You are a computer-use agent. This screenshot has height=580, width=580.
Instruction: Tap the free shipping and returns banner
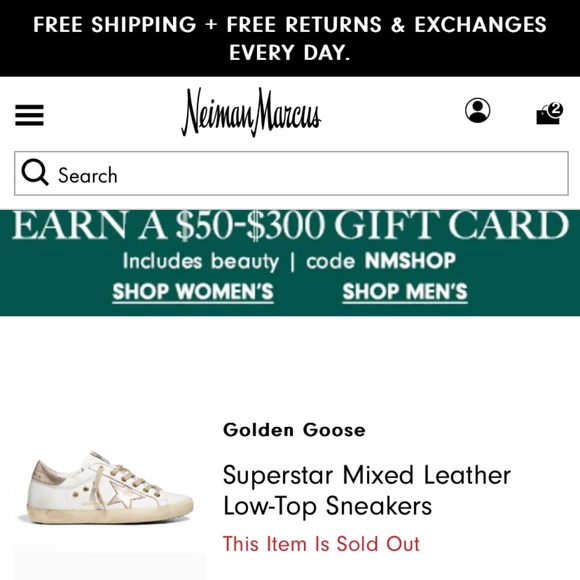290,38
